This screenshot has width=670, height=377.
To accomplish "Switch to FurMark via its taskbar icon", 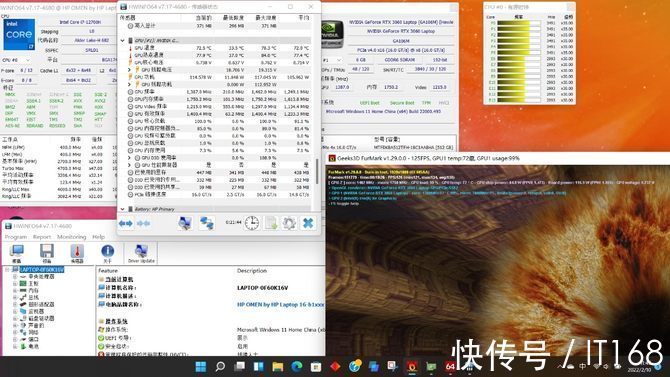I will (x=412, y=367).
